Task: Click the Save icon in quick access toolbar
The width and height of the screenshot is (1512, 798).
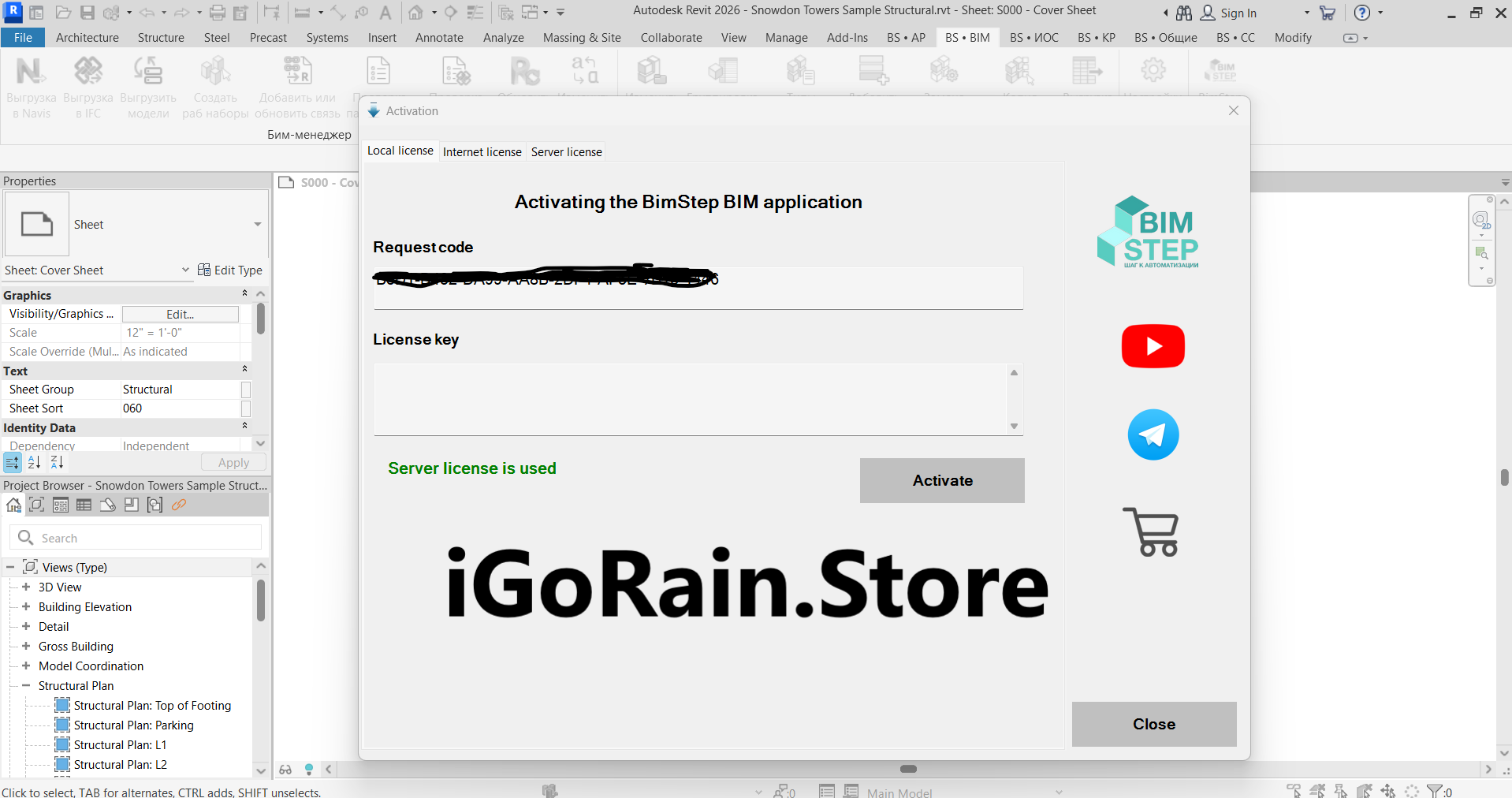Action: pos(88,13)
